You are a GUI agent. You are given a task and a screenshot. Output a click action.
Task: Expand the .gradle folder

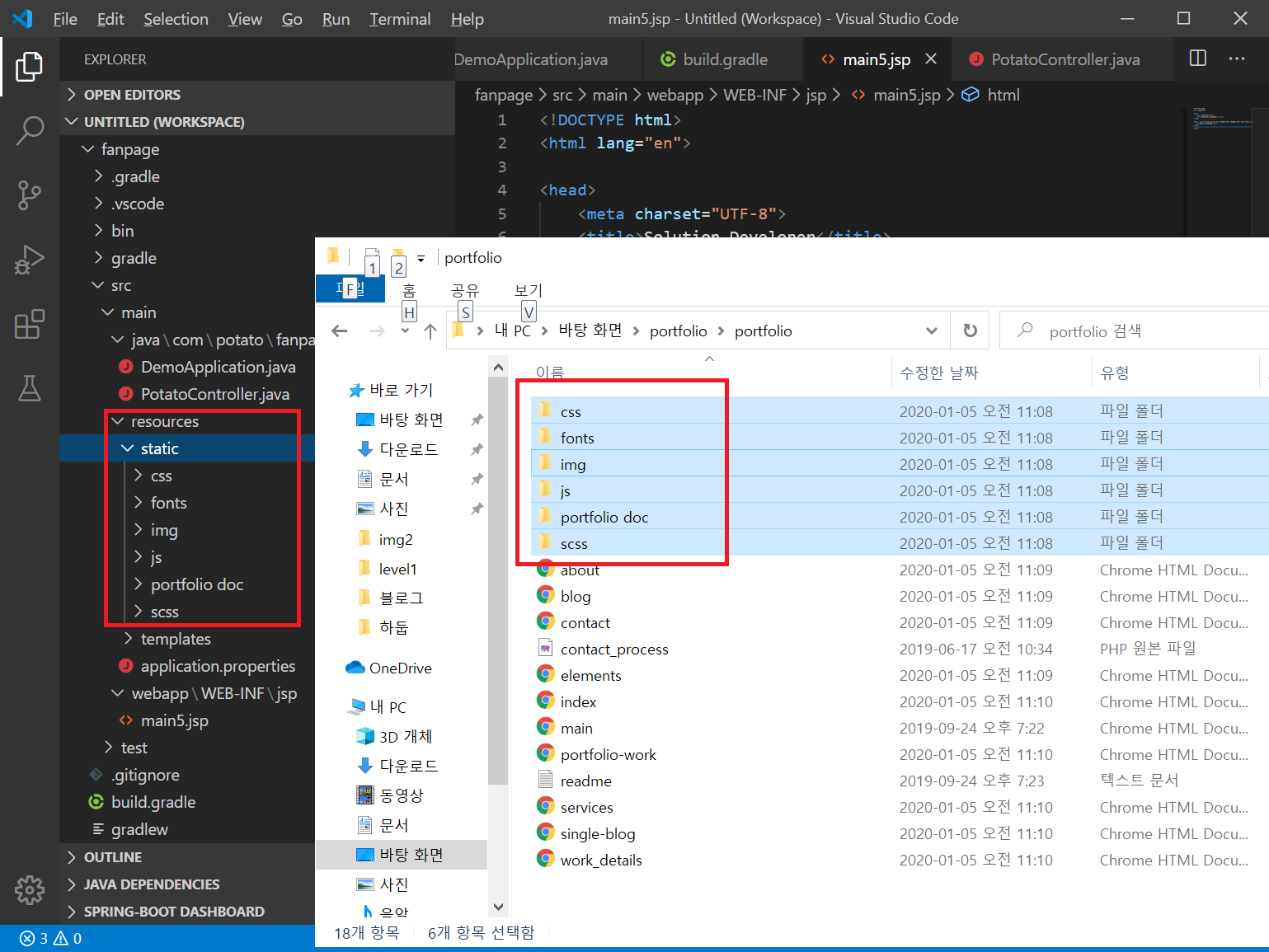99,176
